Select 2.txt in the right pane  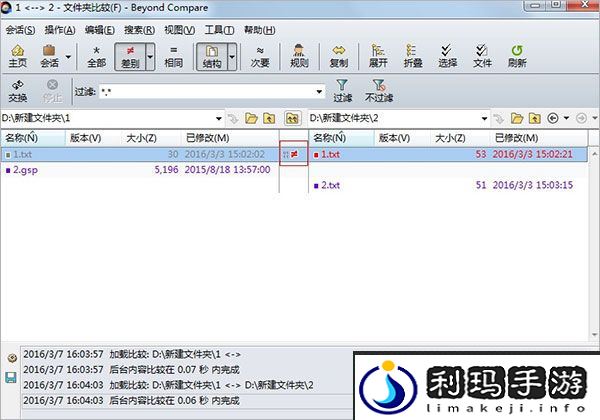tap(448, 185)
